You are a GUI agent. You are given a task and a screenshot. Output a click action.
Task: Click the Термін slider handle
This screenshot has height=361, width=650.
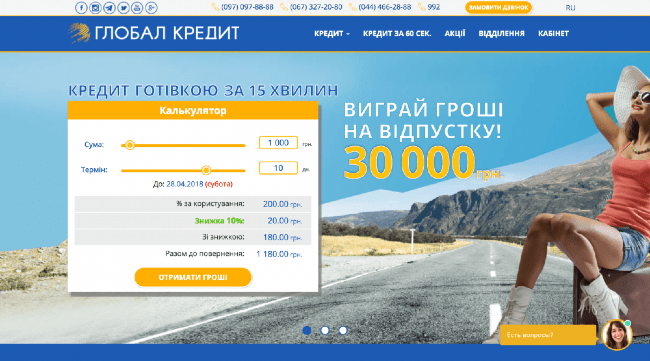(206, 170)
